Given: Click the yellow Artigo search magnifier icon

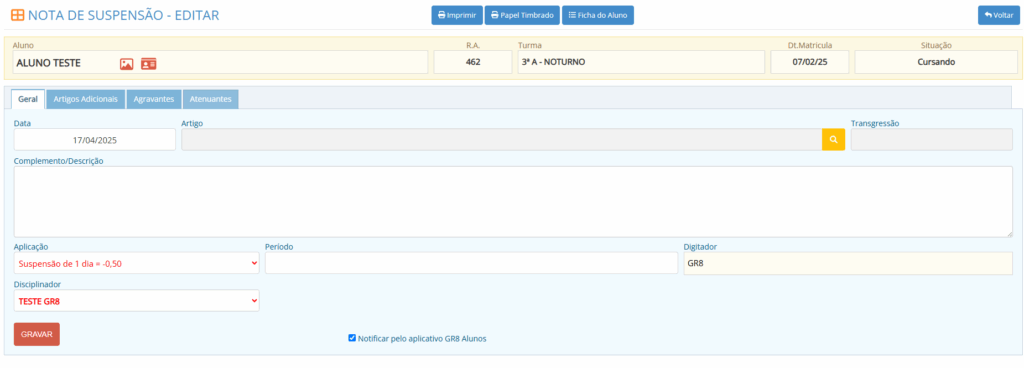Looking at the screenshot, I should pos(833,140).
